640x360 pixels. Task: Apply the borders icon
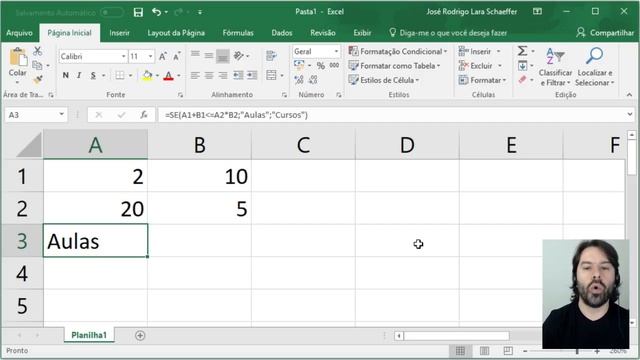(x=120, y=75)
